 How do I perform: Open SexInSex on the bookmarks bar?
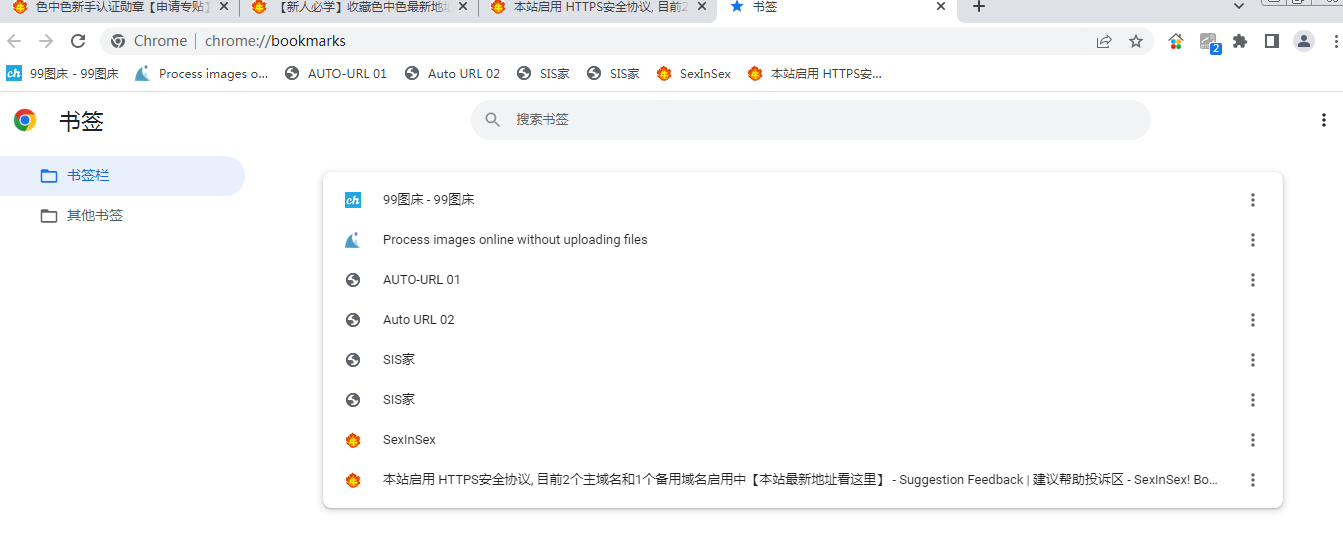[693, 73]
